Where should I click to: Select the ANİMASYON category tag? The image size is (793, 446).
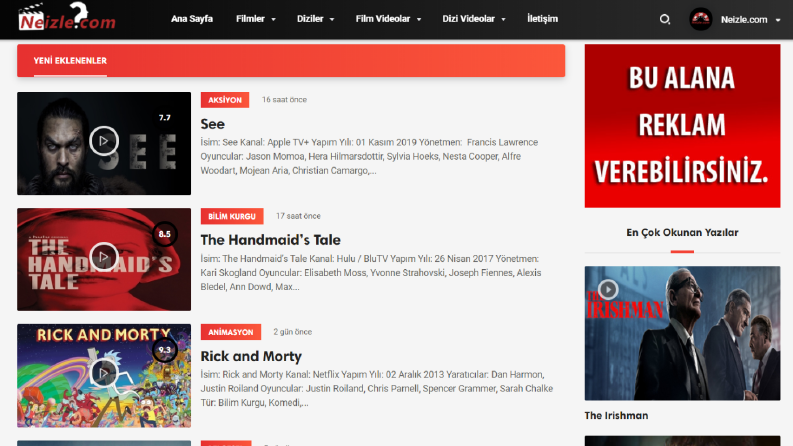pyautogui.click(x=231, y=332)
